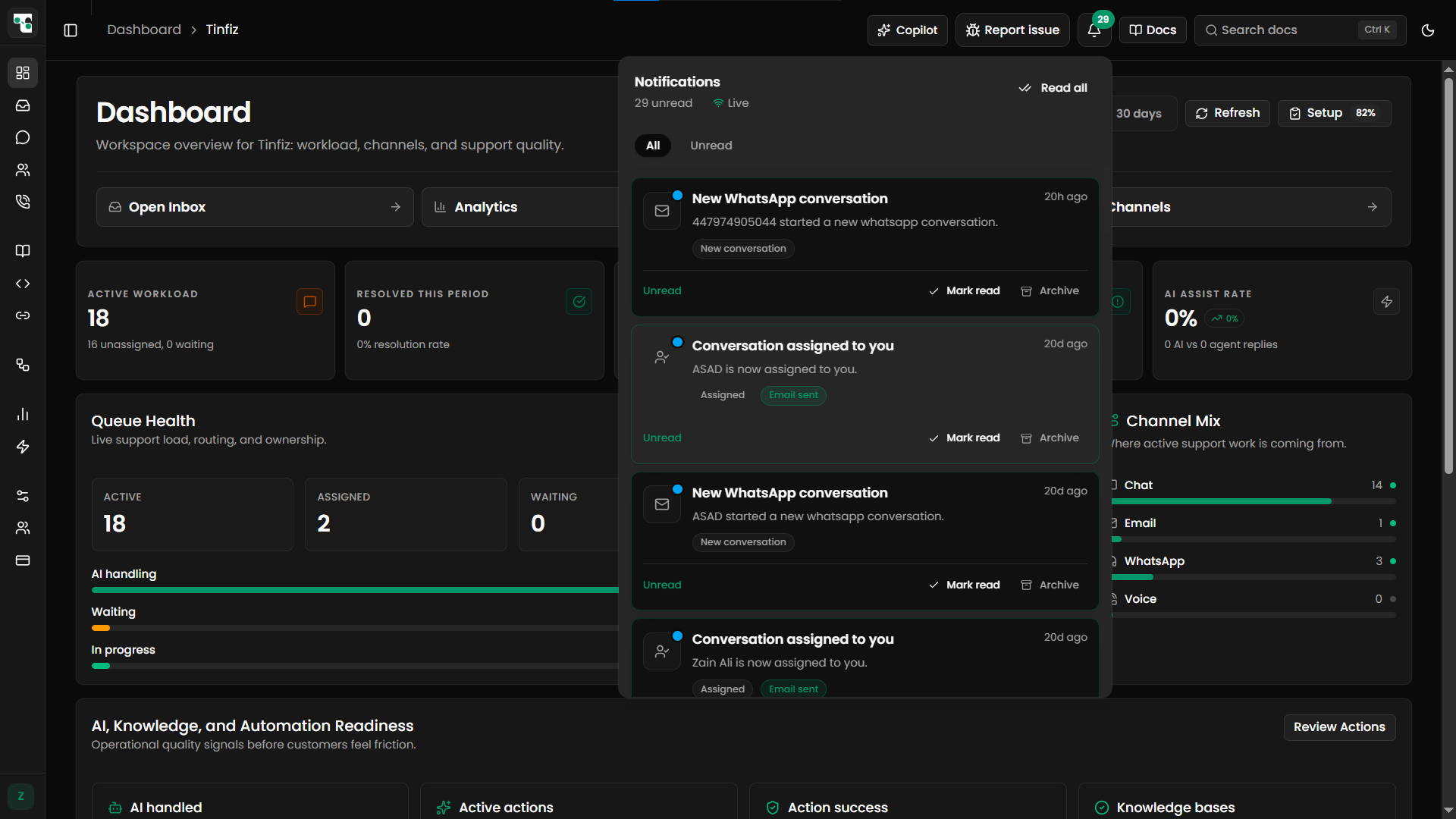Click the Z user avatar in sidebar
The height and width of the screenshot is (819, 1456).
[20, 796]
